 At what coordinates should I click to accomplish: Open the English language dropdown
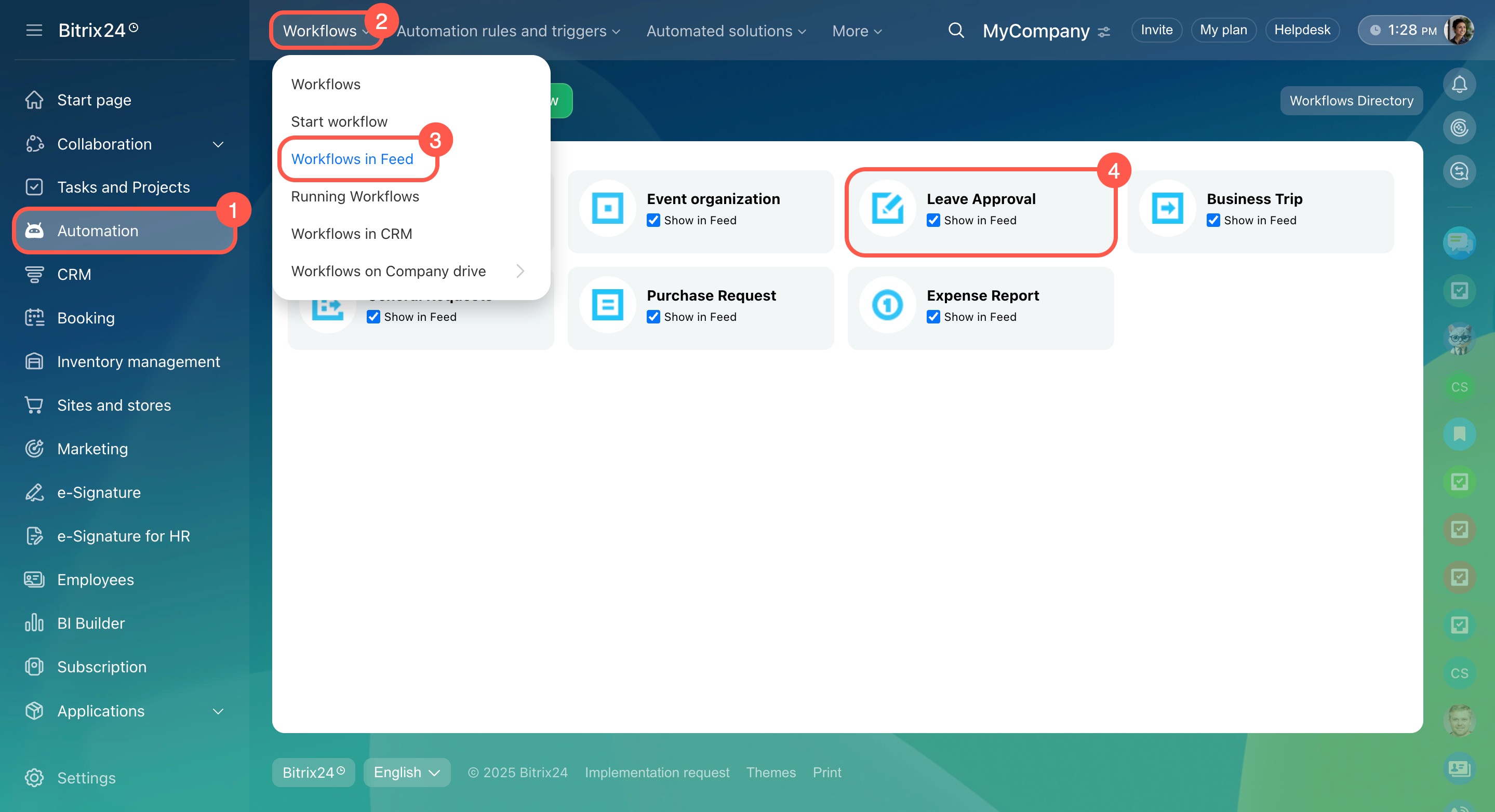point(407,772)
